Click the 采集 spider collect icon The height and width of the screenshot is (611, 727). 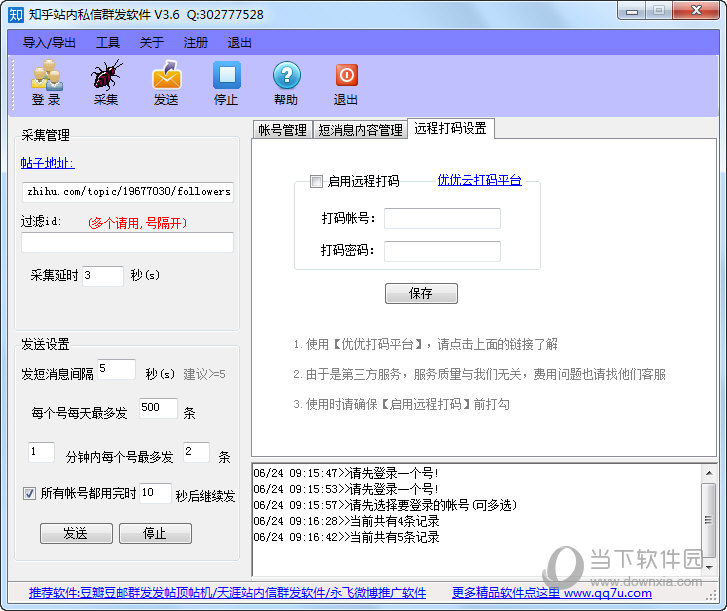106,83
